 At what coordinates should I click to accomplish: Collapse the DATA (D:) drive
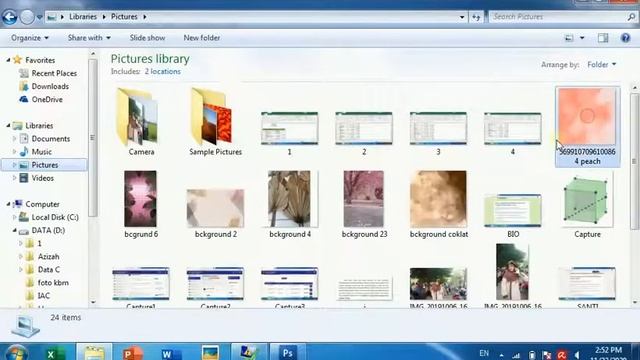tap(15, 230)
